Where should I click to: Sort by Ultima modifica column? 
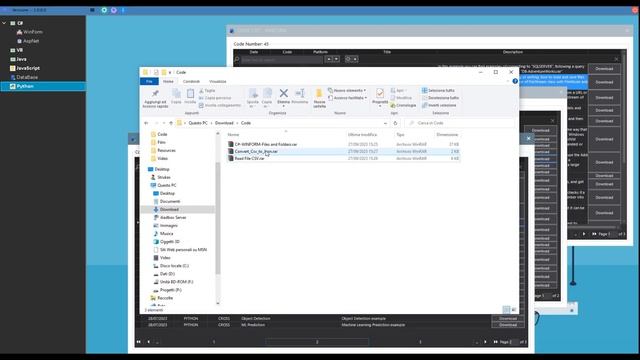362,135
